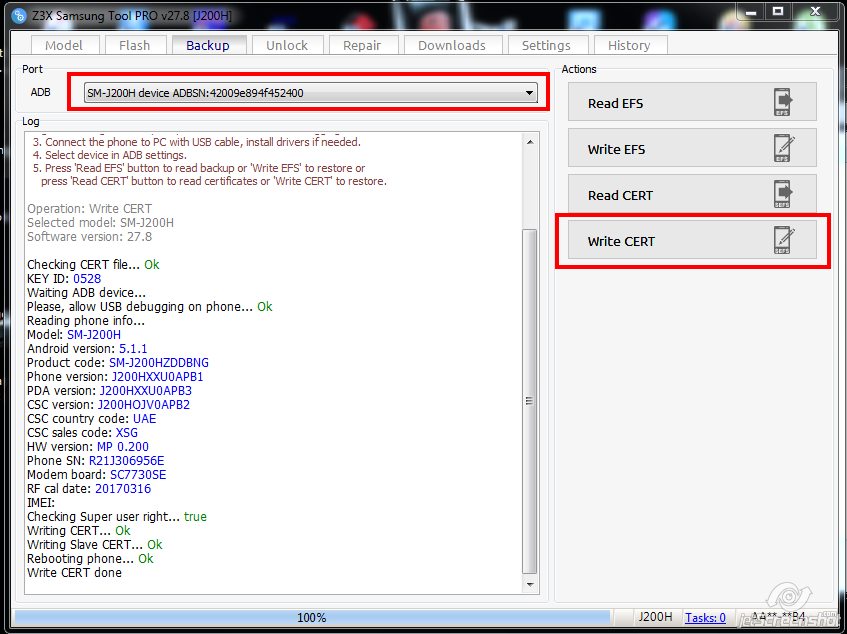View the History tab
This screenshot has height=634, width=847.
(x=629, y=45)
